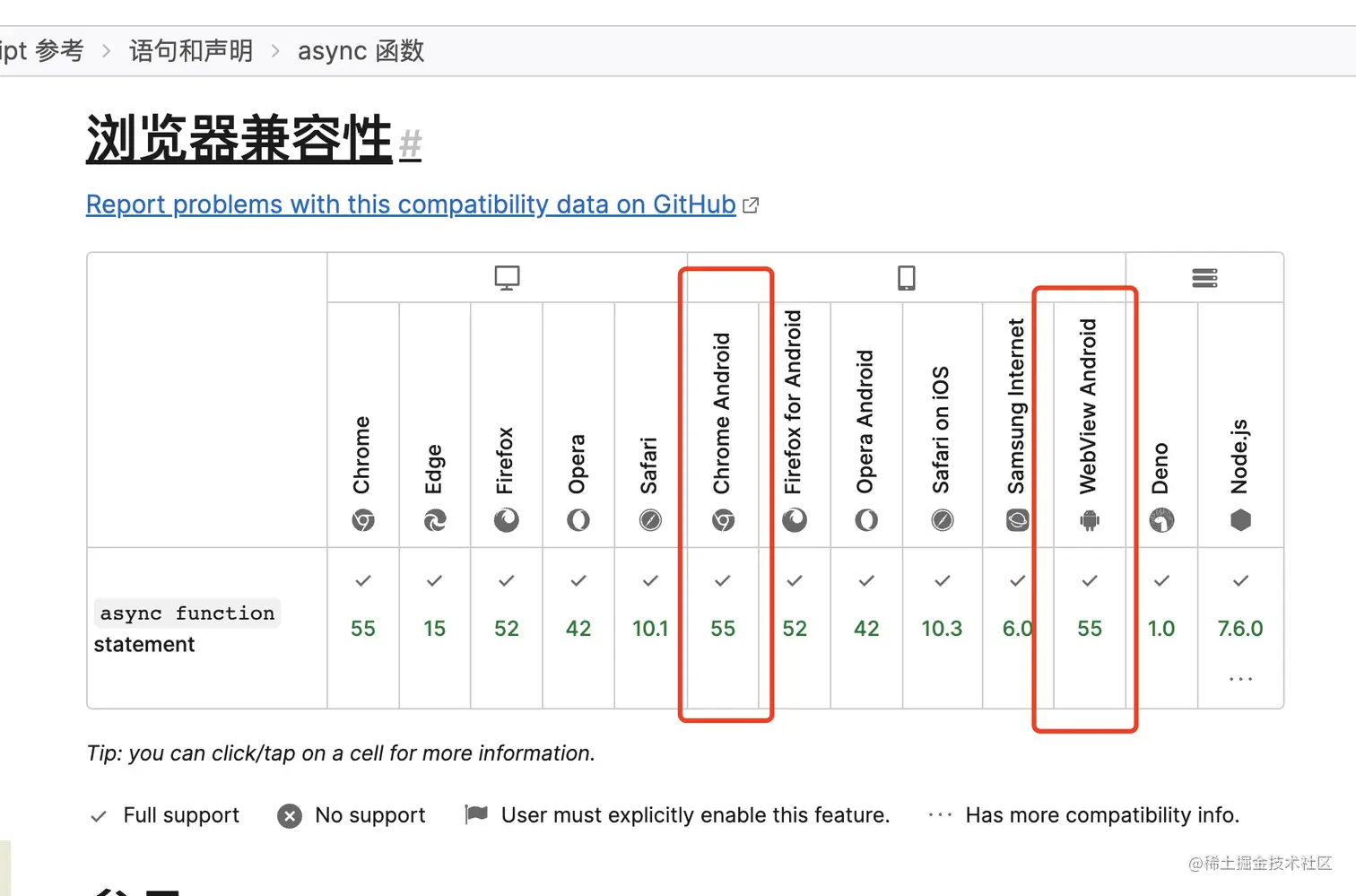Click the checkmark in the Node.js column

1240,581
